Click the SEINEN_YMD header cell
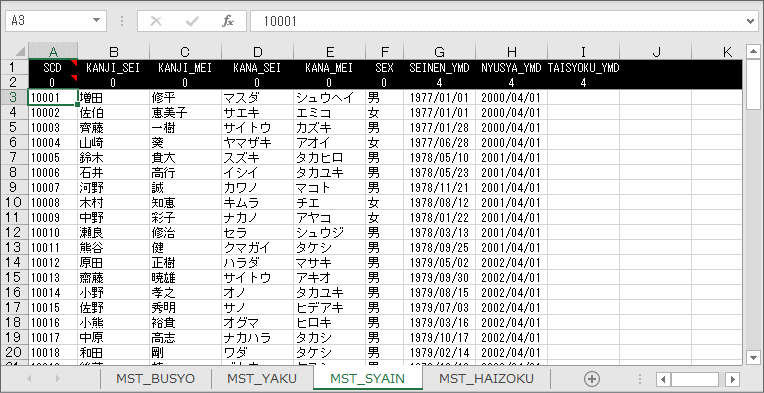764x393 pixels. 439,68
